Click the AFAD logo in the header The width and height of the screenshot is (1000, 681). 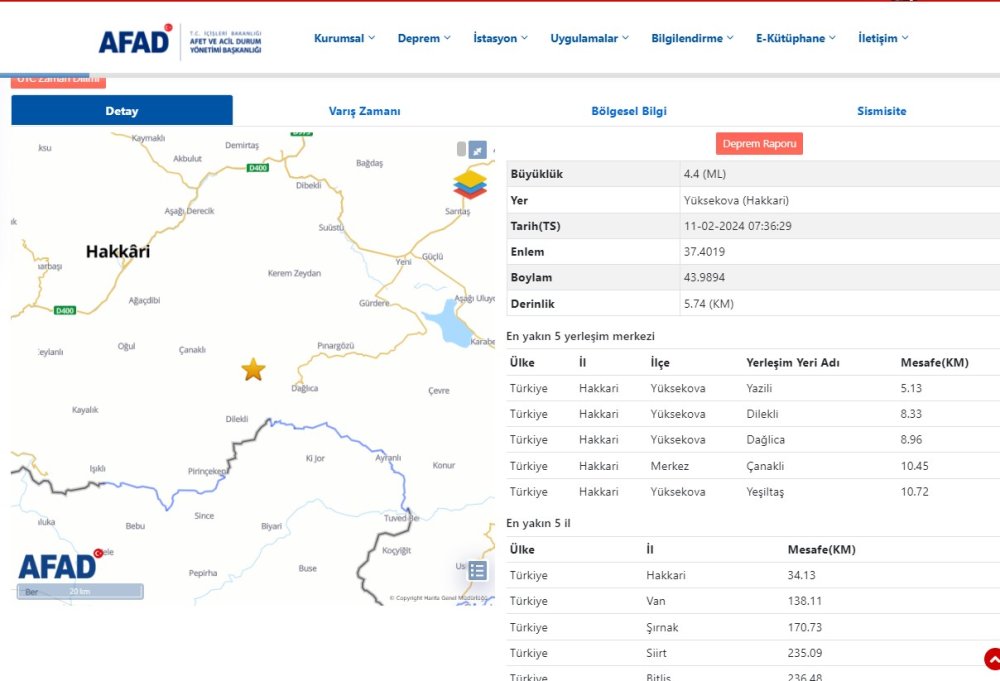coord(133,41)
